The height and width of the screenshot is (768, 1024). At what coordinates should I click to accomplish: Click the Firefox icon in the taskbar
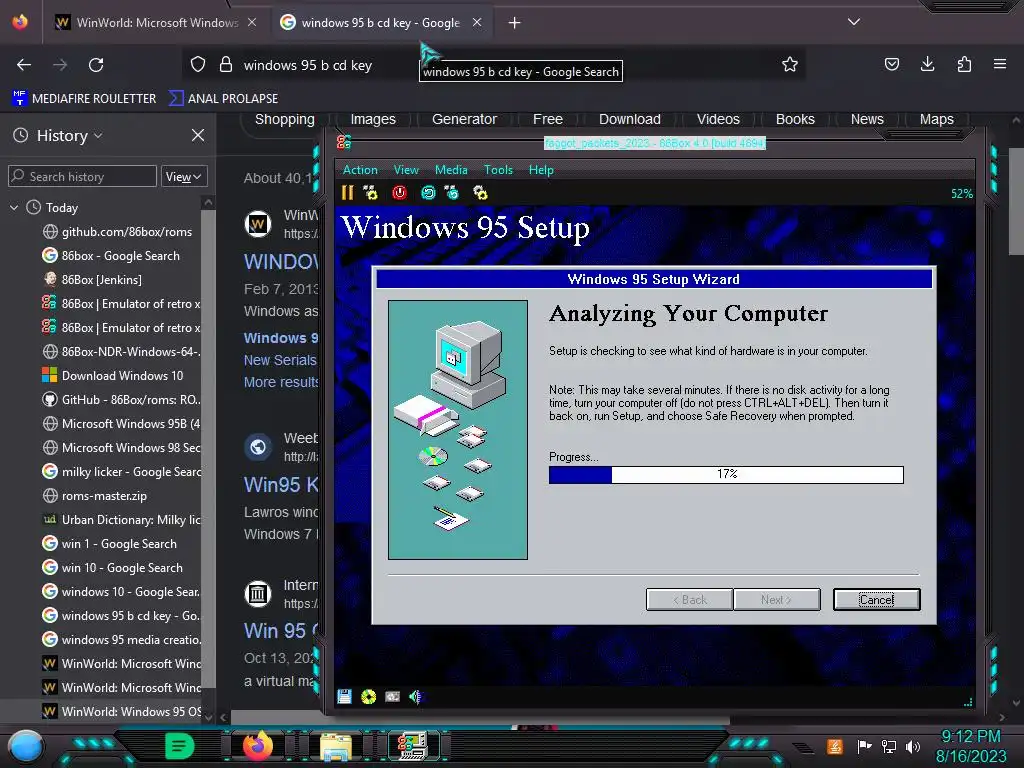click(x=257, y=745)
